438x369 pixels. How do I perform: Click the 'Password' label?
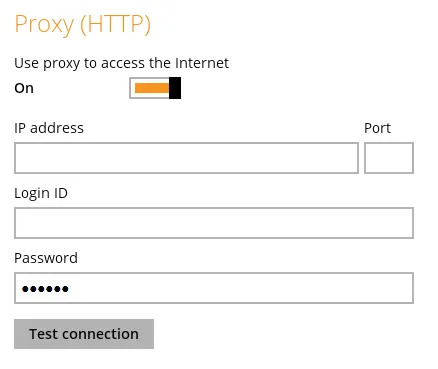pos(46,258)
